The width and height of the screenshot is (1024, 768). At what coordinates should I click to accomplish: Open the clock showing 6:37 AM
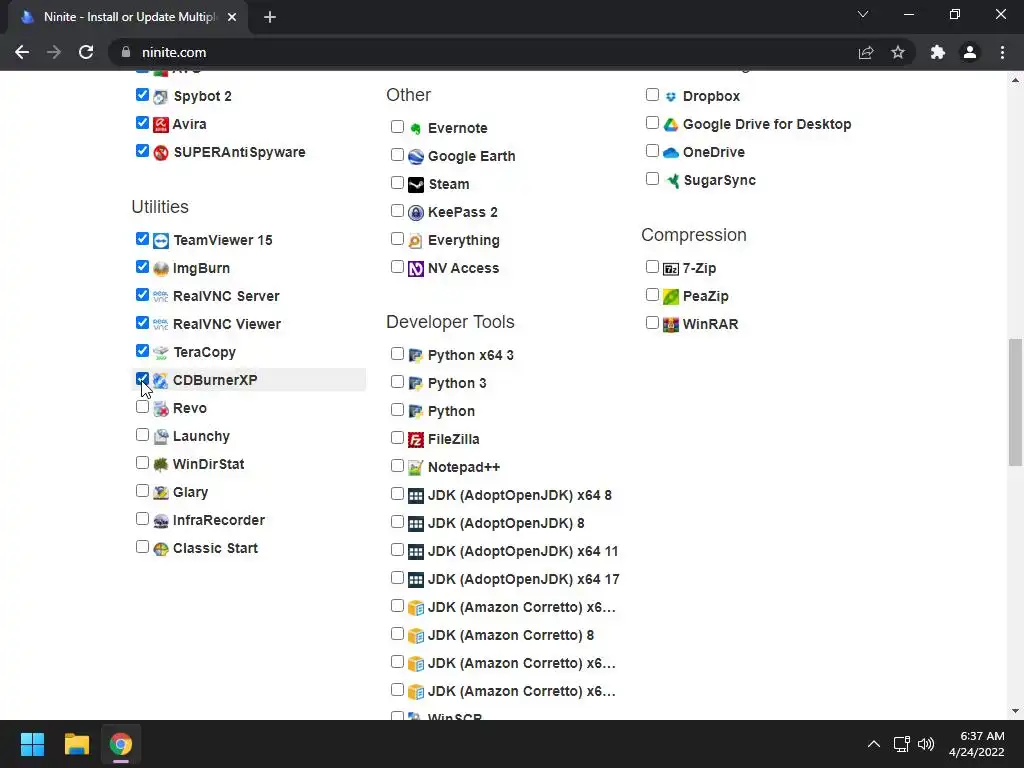pyautogui.click(x=977, y=744)
